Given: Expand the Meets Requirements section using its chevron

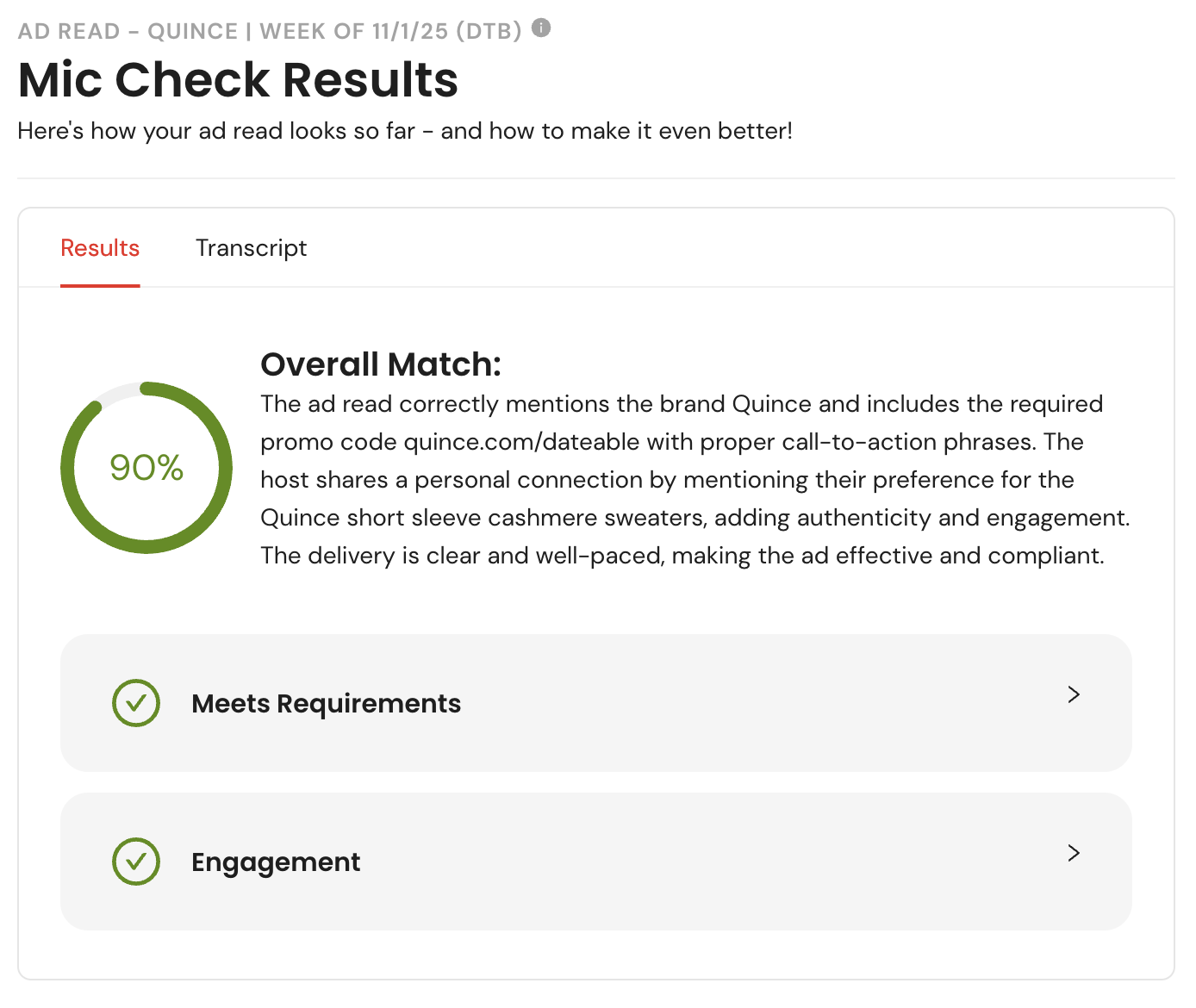Looking at the screenshot, I should tap(1073, 694).
